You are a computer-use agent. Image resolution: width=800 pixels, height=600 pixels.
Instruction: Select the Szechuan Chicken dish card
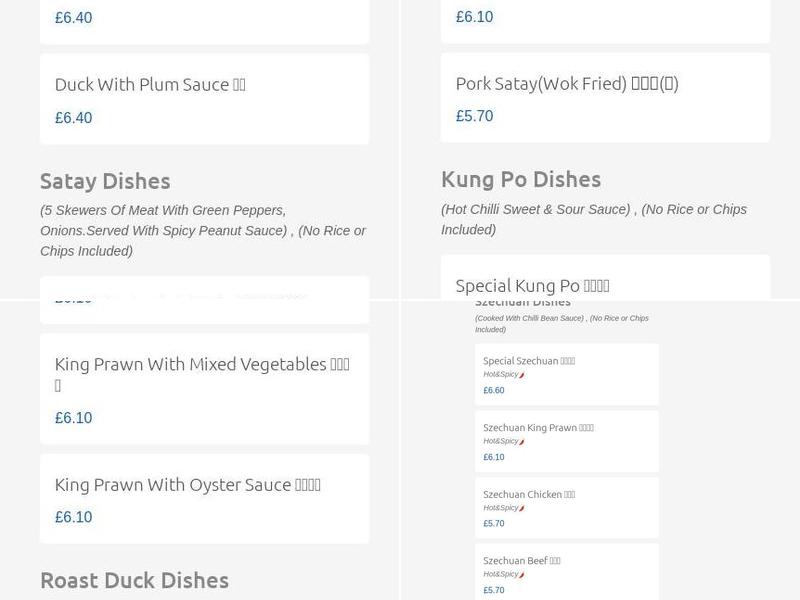pyautogui.click(x=566, y=507)
